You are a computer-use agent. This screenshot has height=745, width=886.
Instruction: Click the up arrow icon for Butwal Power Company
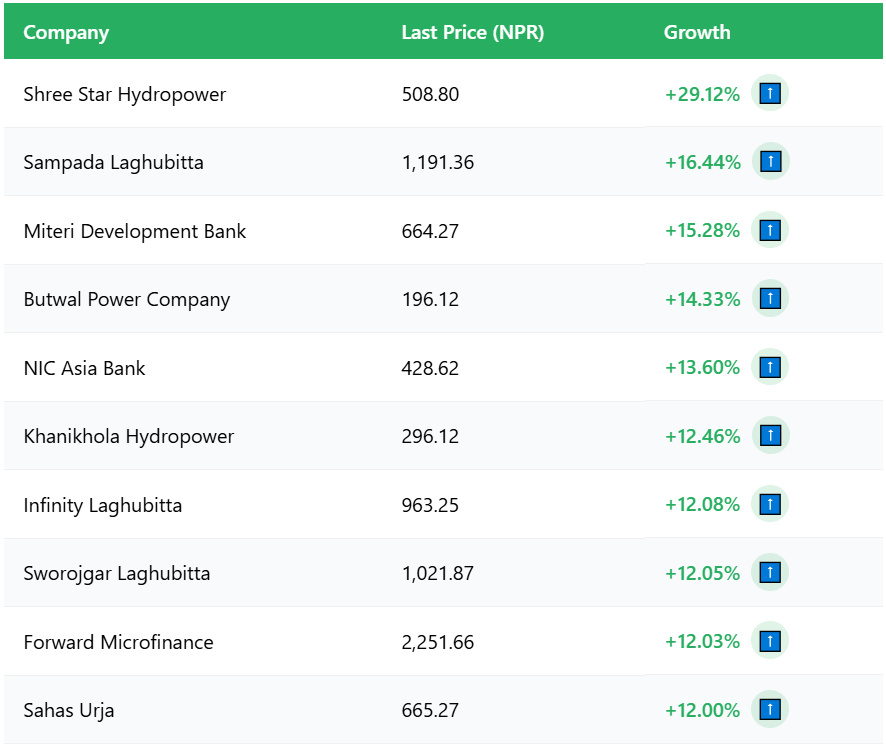coord(770,298)
